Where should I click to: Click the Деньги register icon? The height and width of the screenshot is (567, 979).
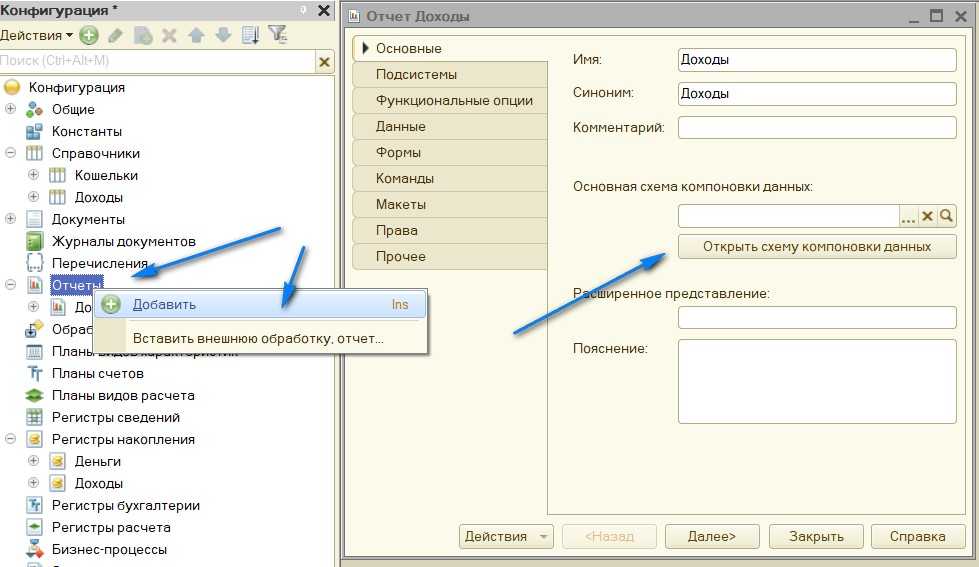click(57, 461)
